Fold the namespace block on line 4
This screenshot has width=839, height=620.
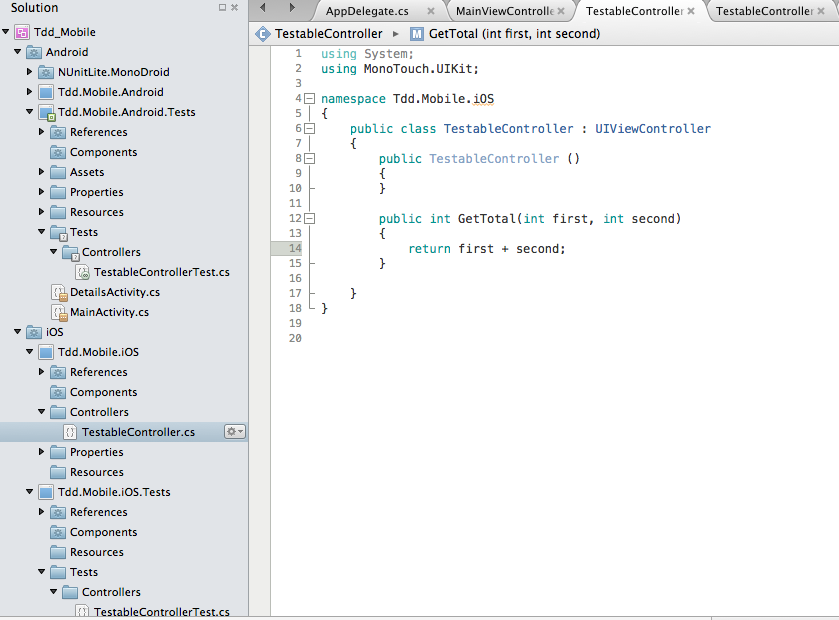[309, 98]
